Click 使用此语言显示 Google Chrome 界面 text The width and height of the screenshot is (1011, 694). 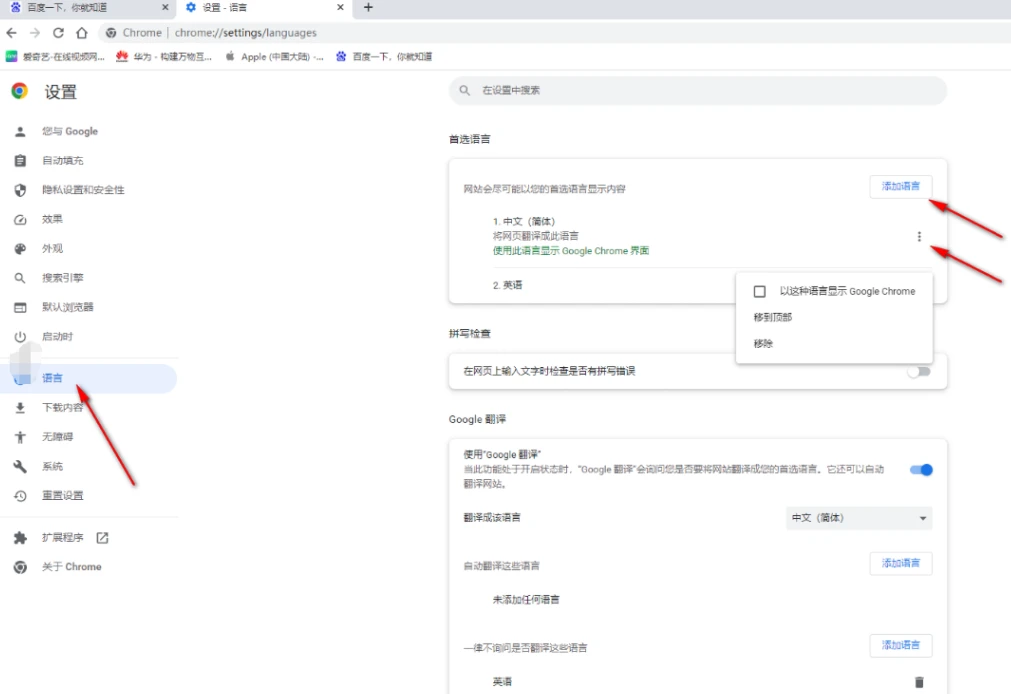point(571,251)
